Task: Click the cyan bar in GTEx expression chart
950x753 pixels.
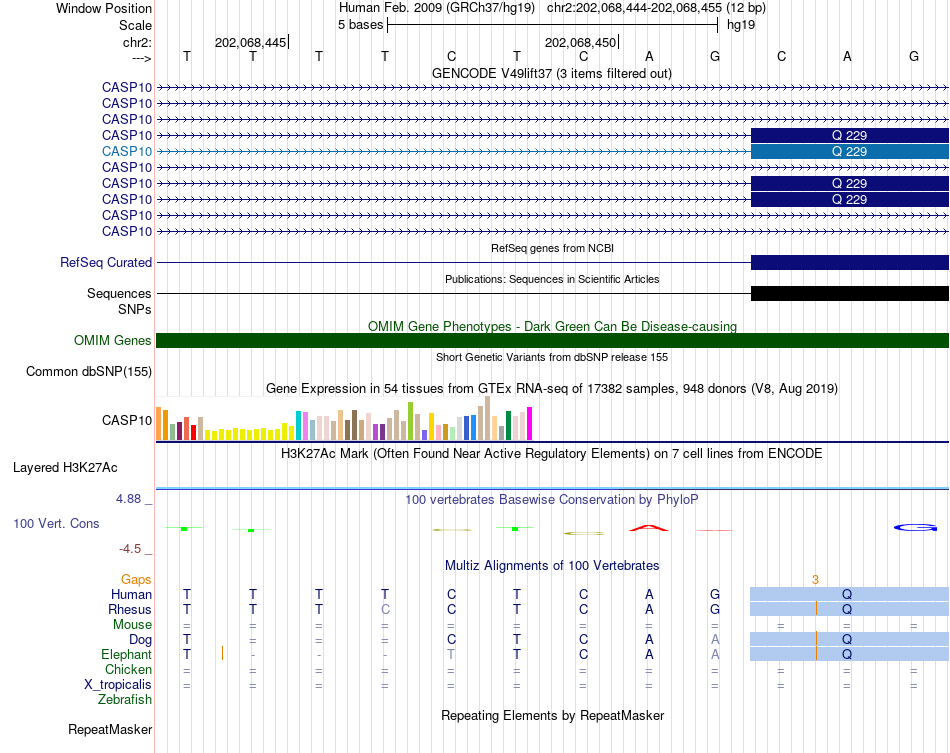Action: (x=298, y=425)
